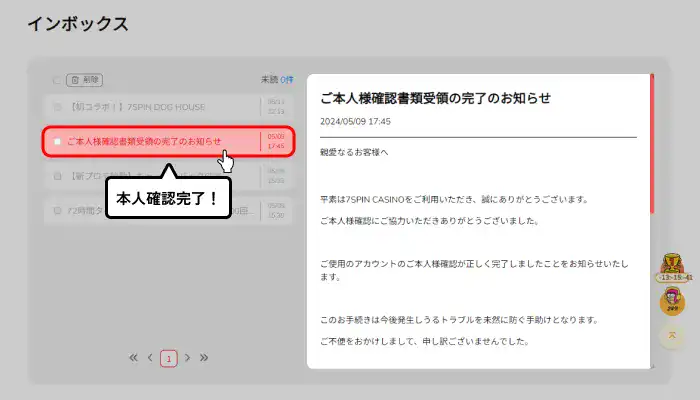Click the 親愛なるお客様へ greeting line

354,152
